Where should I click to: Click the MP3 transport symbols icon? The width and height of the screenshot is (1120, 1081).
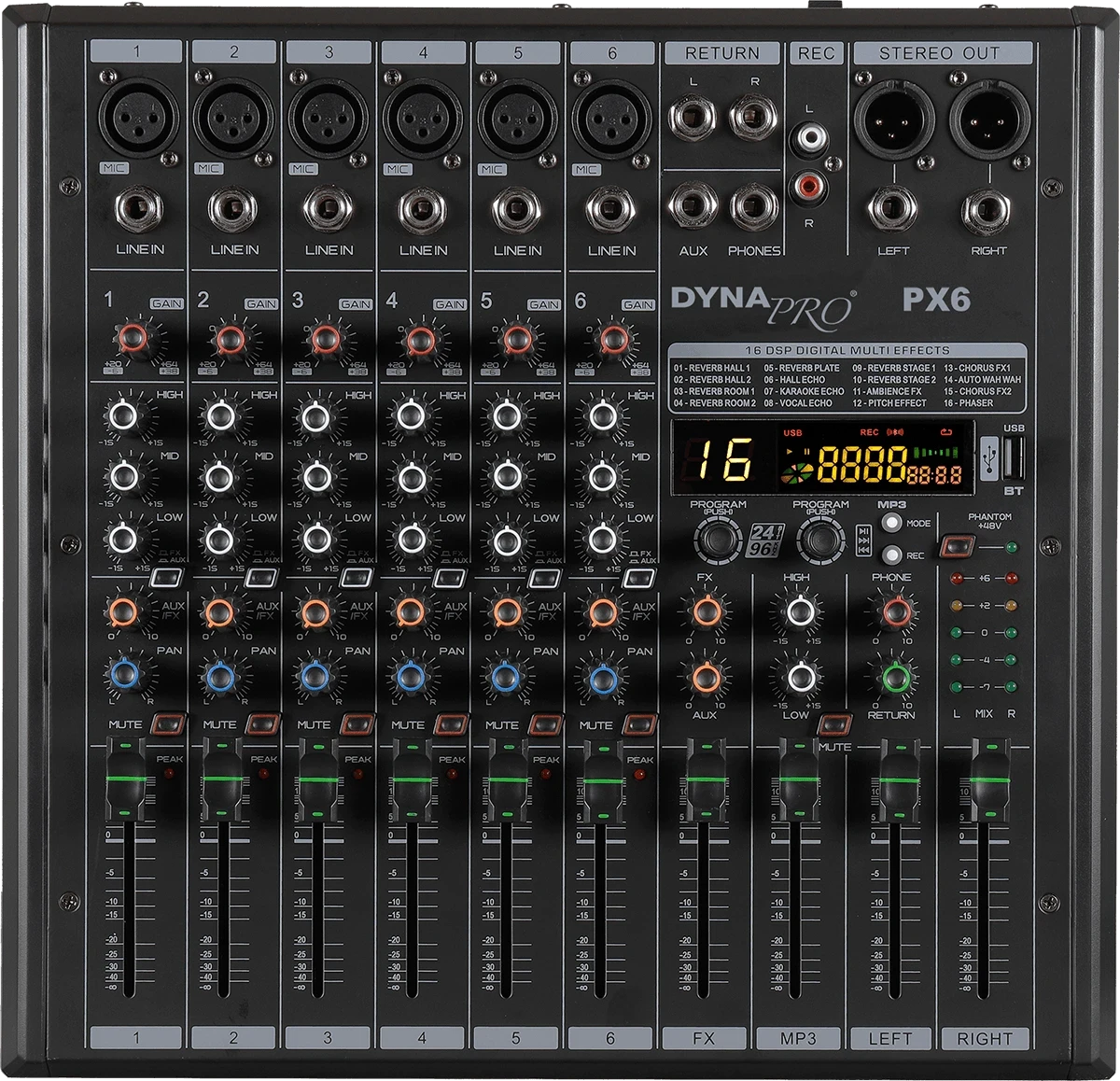pos(863,541)
